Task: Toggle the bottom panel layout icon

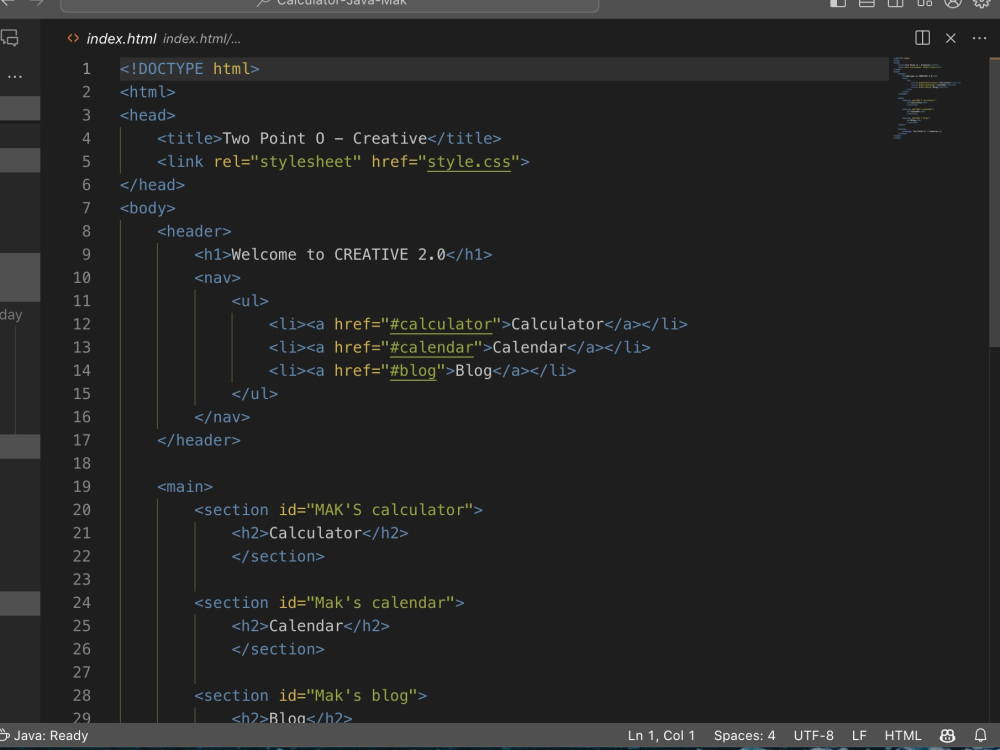Action: (867, 3)
